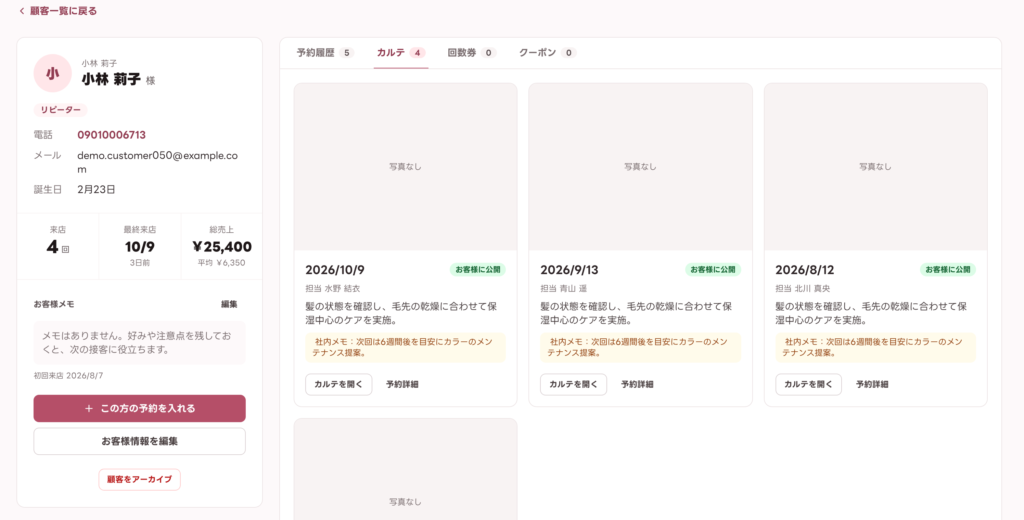Edit customer memo via 編集
The width and height of the screenshot is (1024, 520).
229,304
